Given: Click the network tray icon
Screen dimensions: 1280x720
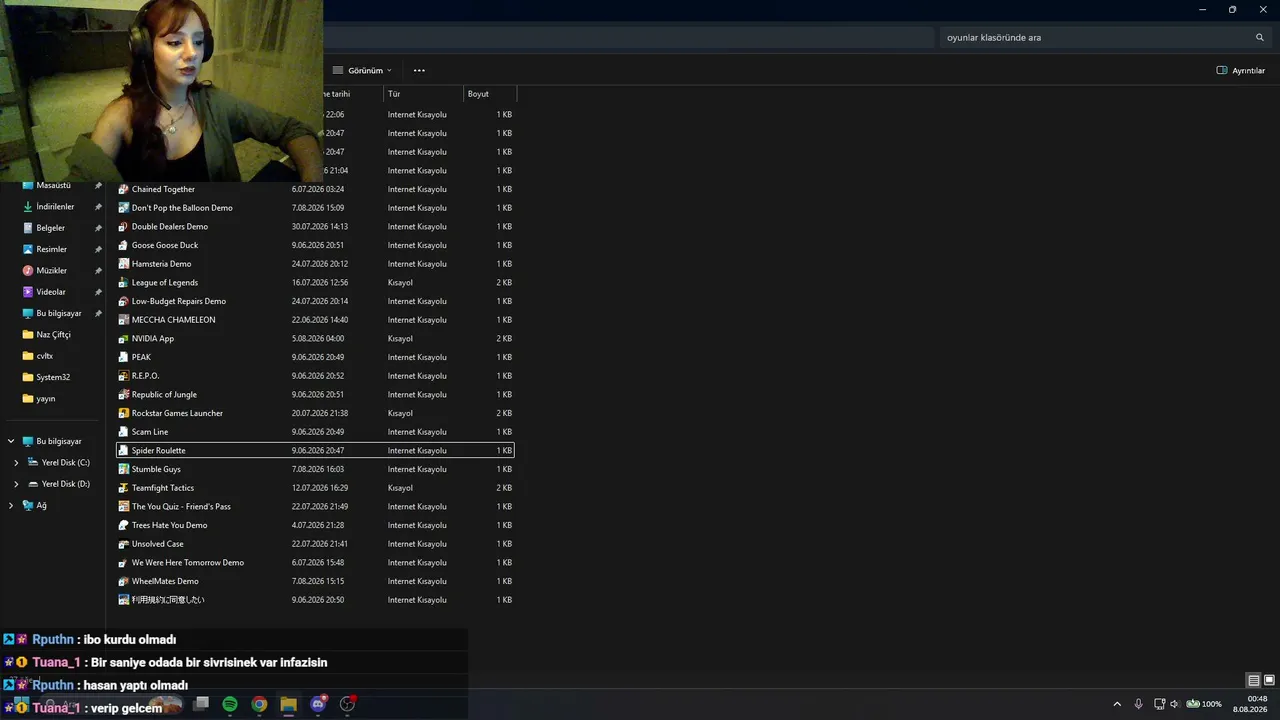Looking at the screenshot, I should 1159,704.
